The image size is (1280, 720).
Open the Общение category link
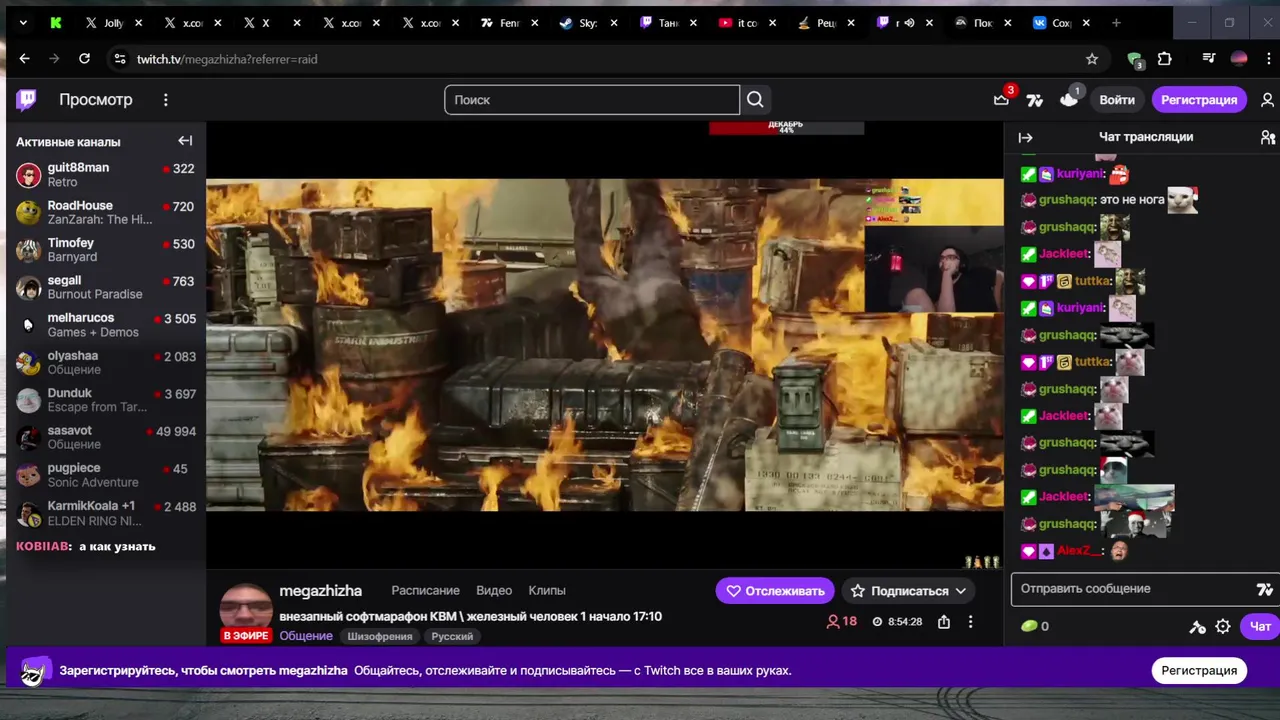(x=306, y=636)
